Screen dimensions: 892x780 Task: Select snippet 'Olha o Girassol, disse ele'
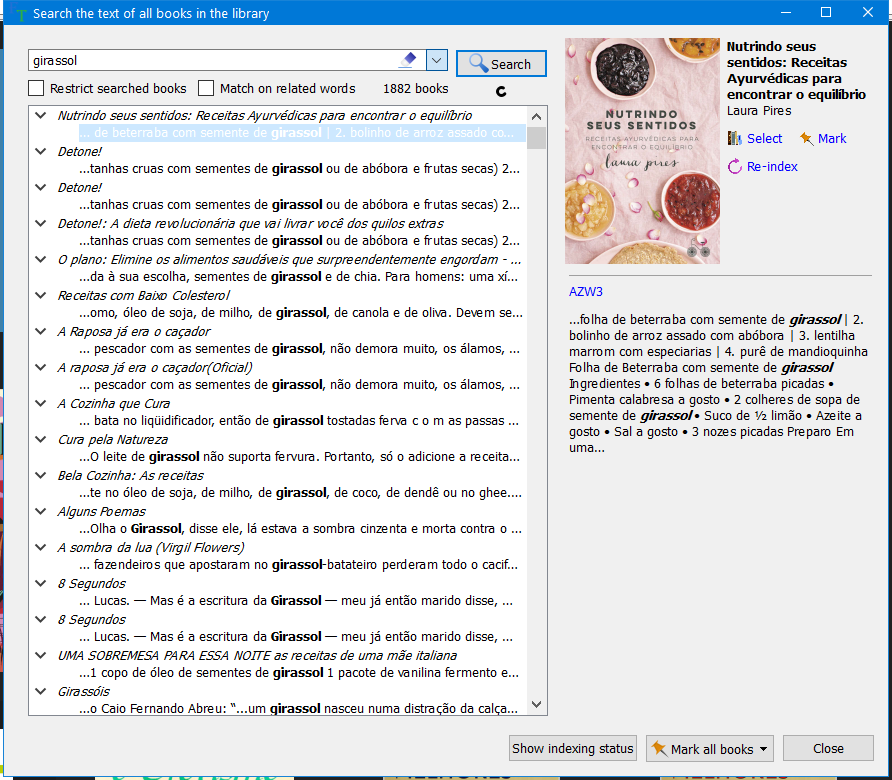click(x=300, y=529)
